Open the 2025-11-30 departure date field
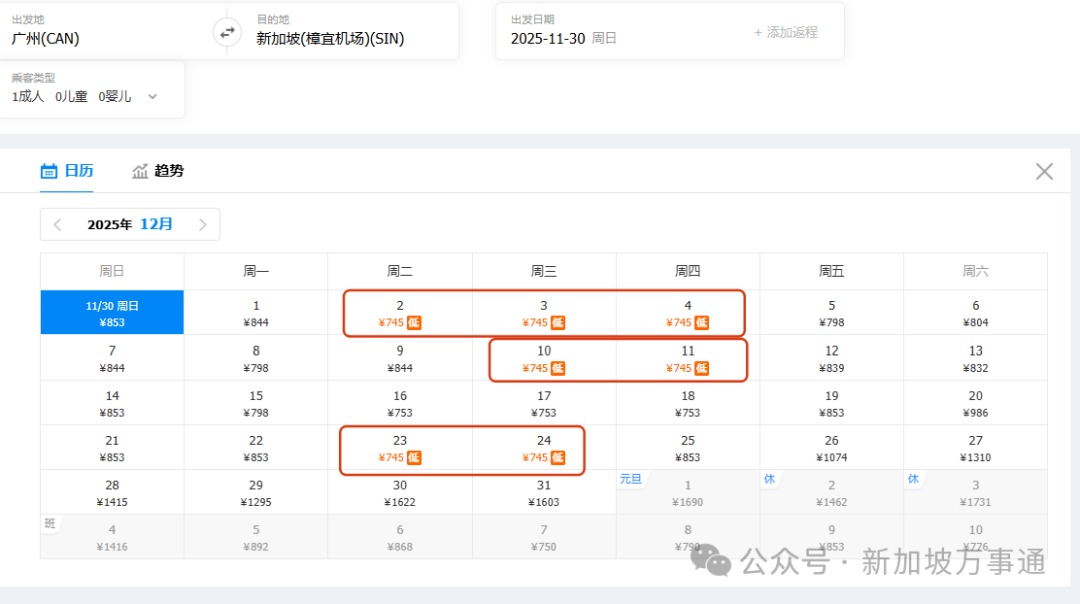Screen dimensions: 1080x604 [563, 39]
